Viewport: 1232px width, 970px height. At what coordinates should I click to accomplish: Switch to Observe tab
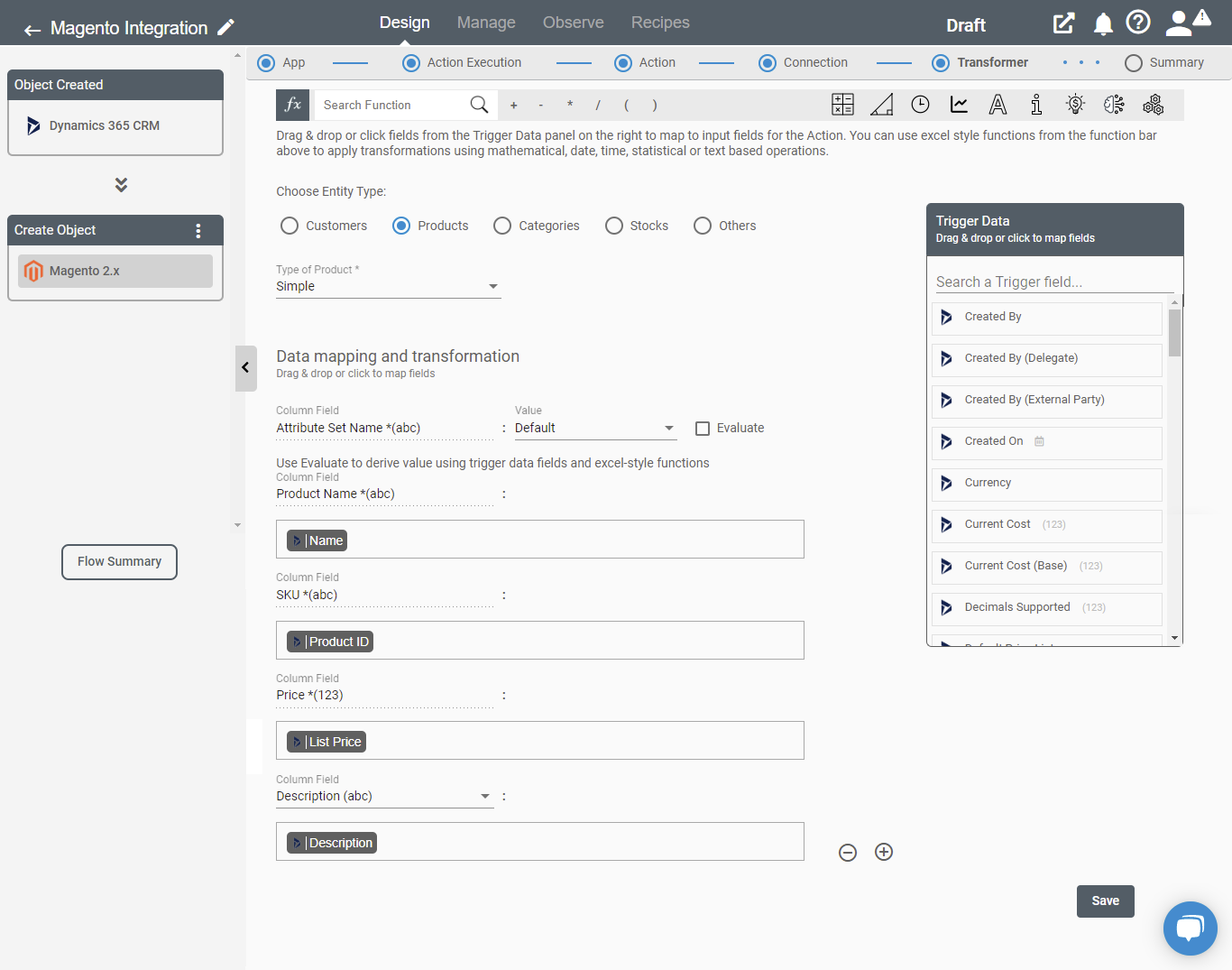pos(574,23)
